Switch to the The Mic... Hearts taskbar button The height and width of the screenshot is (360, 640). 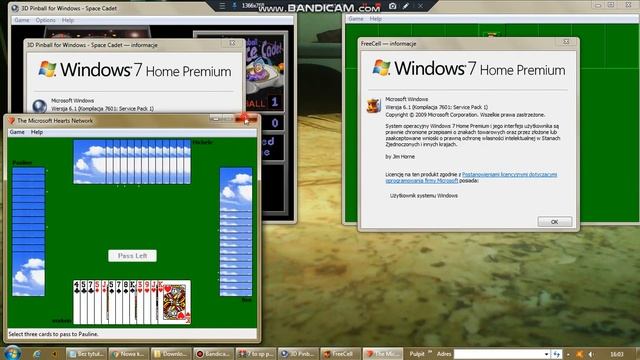382,354
